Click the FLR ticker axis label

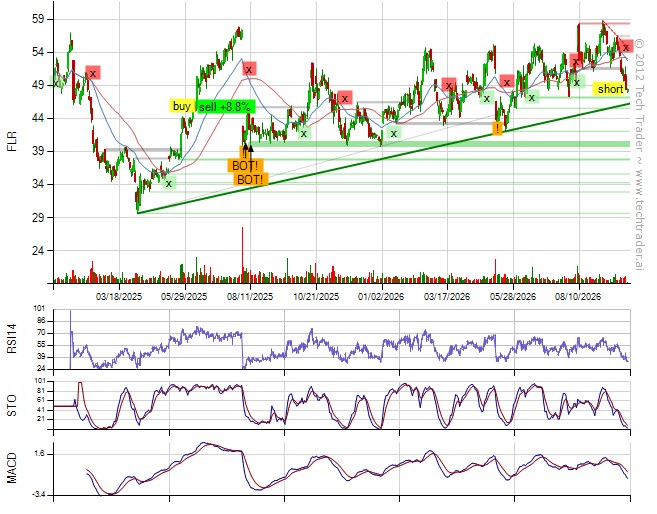click(12, 141)
